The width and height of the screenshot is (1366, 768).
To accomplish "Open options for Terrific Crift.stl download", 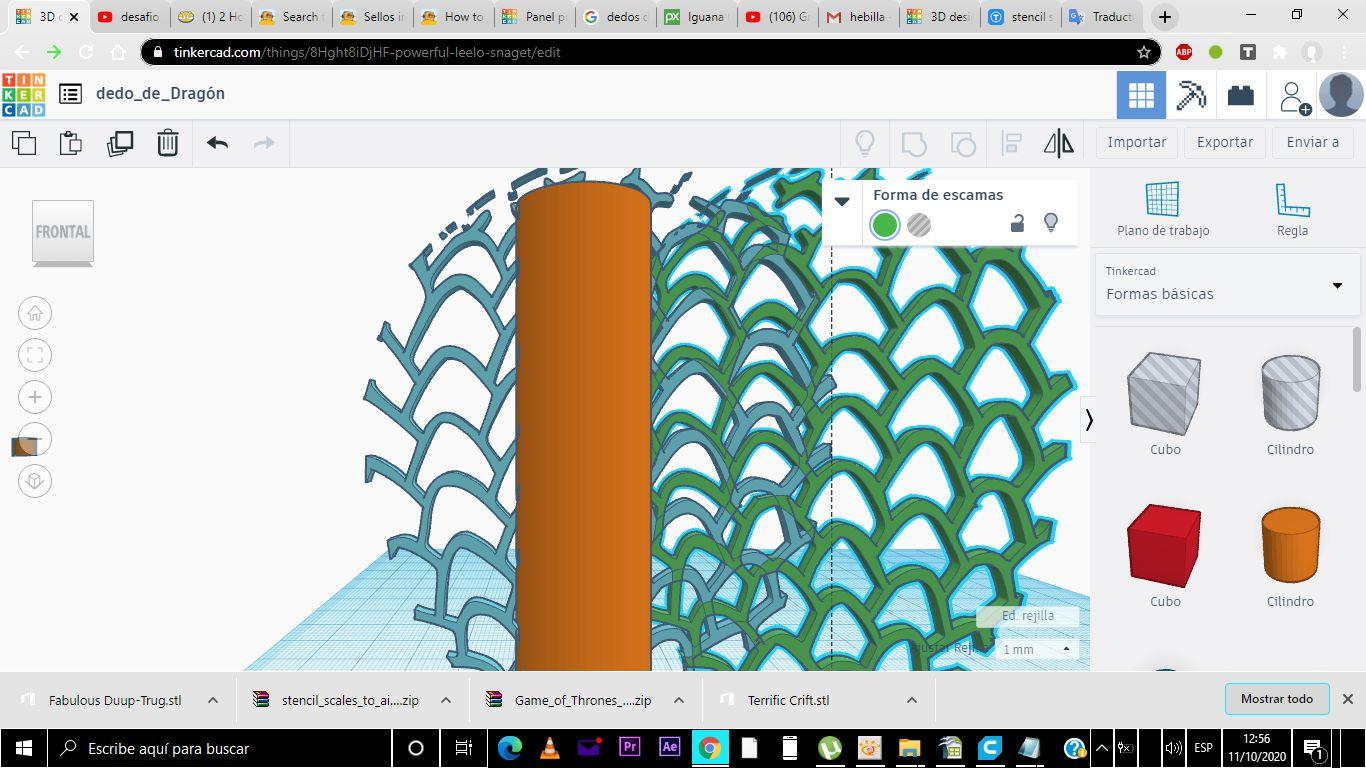I will 912,700.
